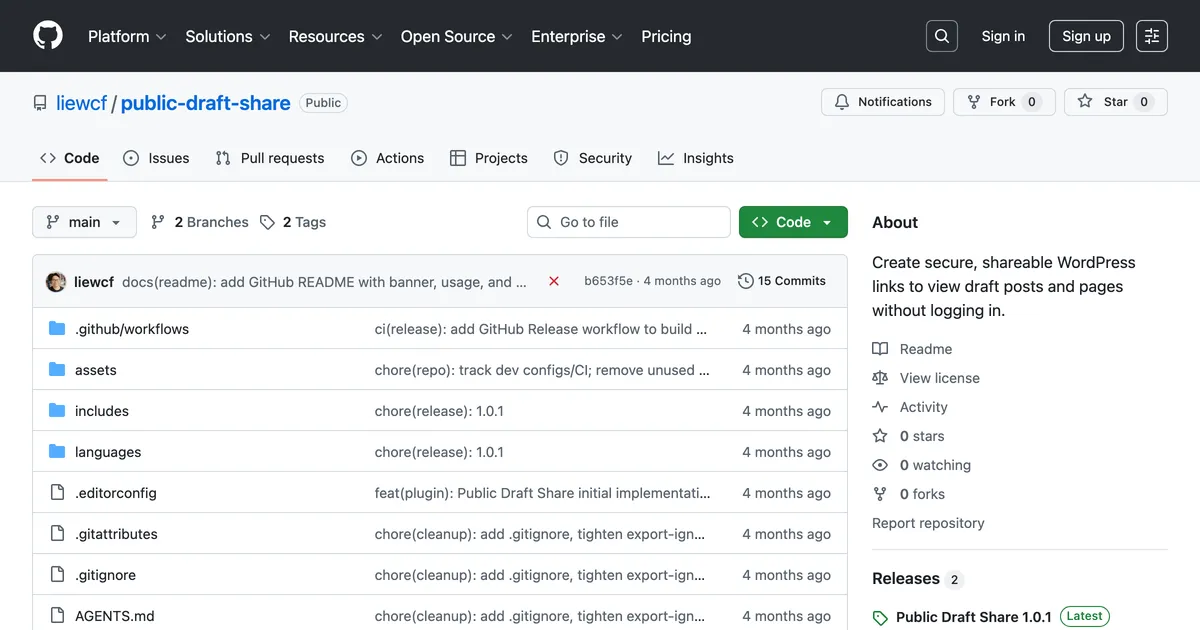Viewport: 1200px width, 630px height.
Task: Open the main branch dropdown
Action: pos(84,221)
